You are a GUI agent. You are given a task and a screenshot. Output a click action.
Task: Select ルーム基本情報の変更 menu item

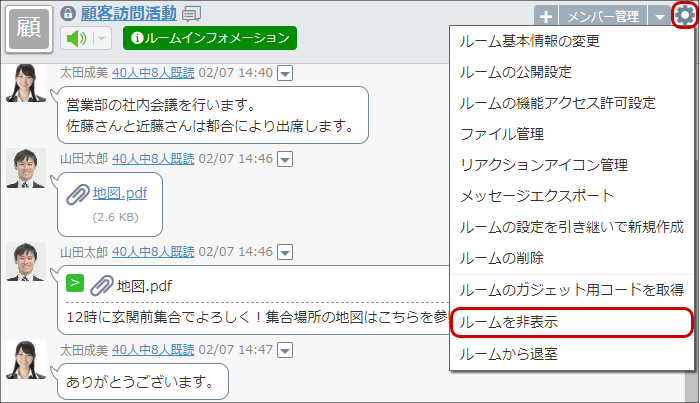pos(572,41)
